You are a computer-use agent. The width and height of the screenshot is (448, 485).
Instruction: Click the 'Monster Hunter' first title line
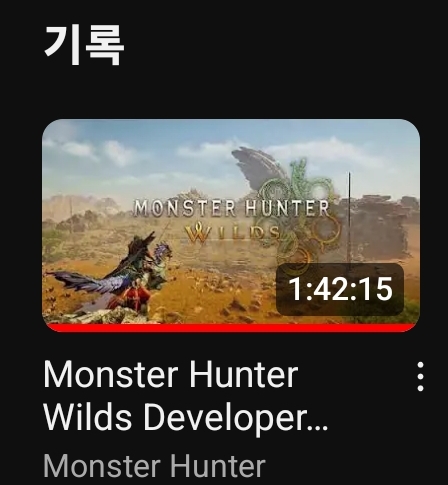171,375
